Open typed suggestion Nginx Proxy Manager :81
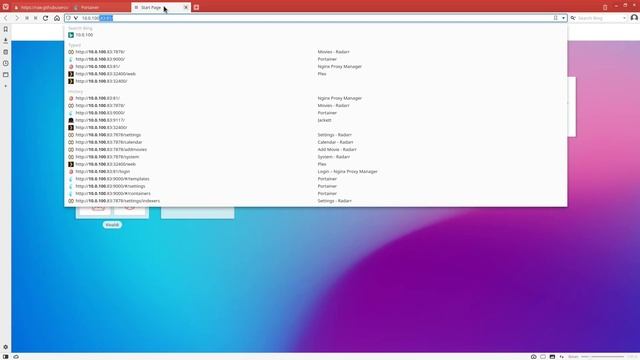Image resolution: width=640 pixels, height=360 pixels. click(x=316, y=67)
